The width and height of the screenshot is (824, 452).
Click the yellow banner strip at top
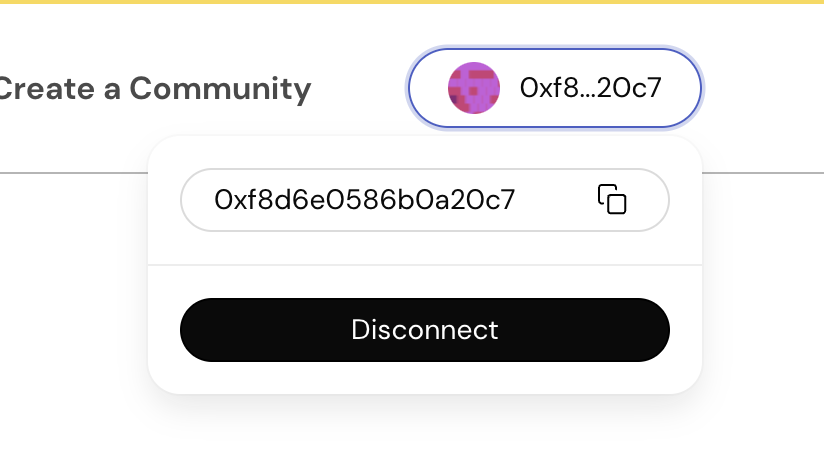tap(412, 2)
